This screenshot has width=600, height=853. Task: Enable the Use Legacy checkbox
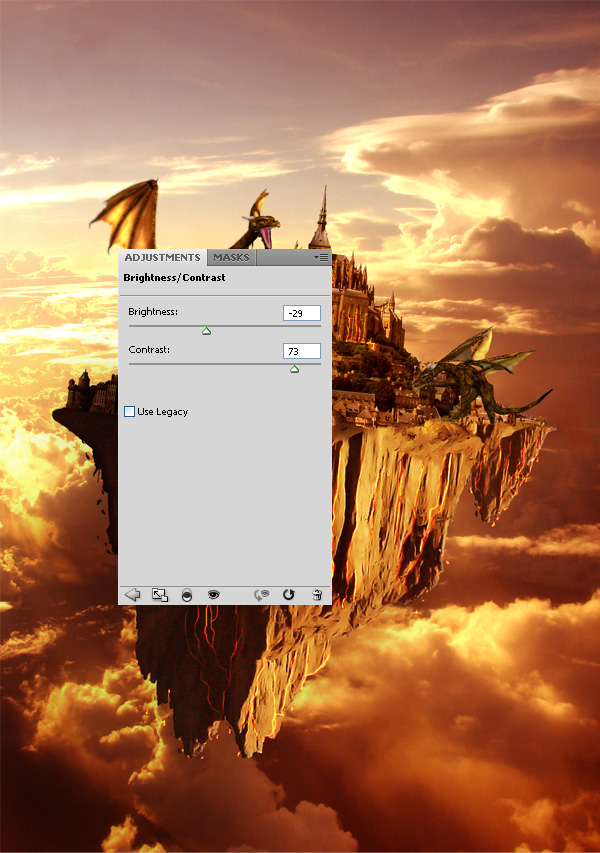coord(129,411)
